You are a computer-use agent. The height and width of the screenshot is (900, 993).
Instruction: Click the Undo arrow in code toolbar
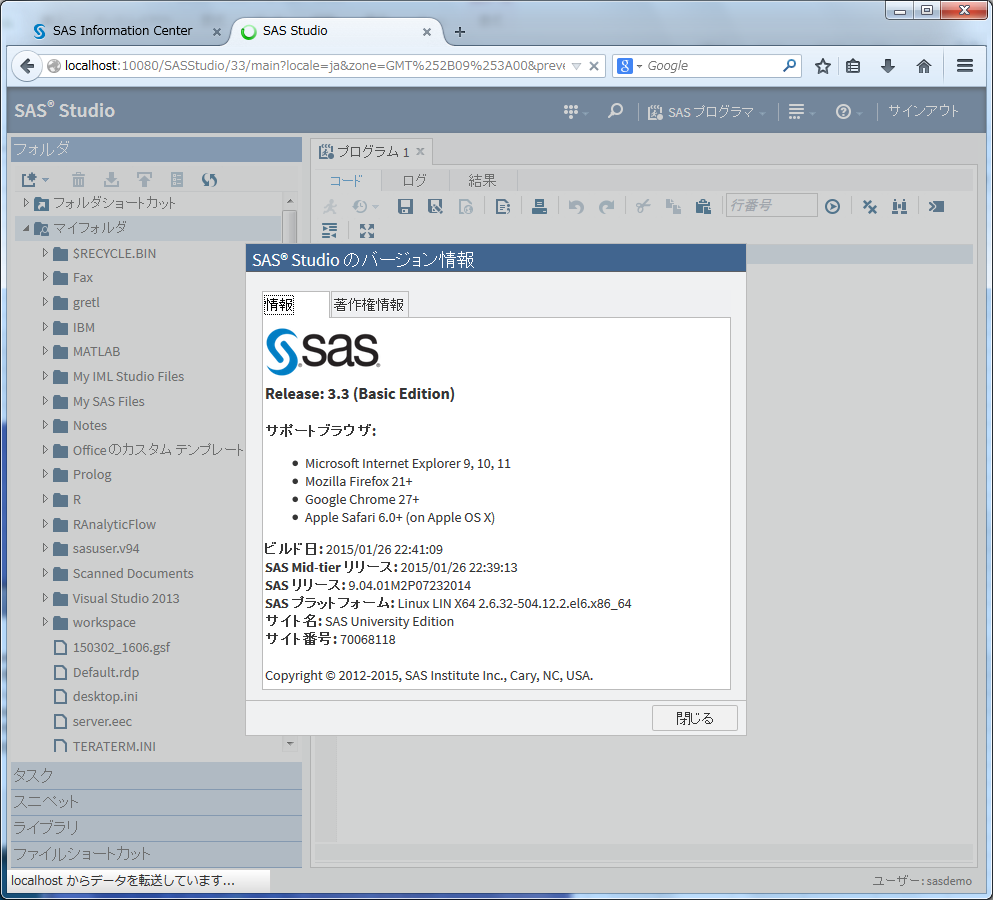click(576, 206)
